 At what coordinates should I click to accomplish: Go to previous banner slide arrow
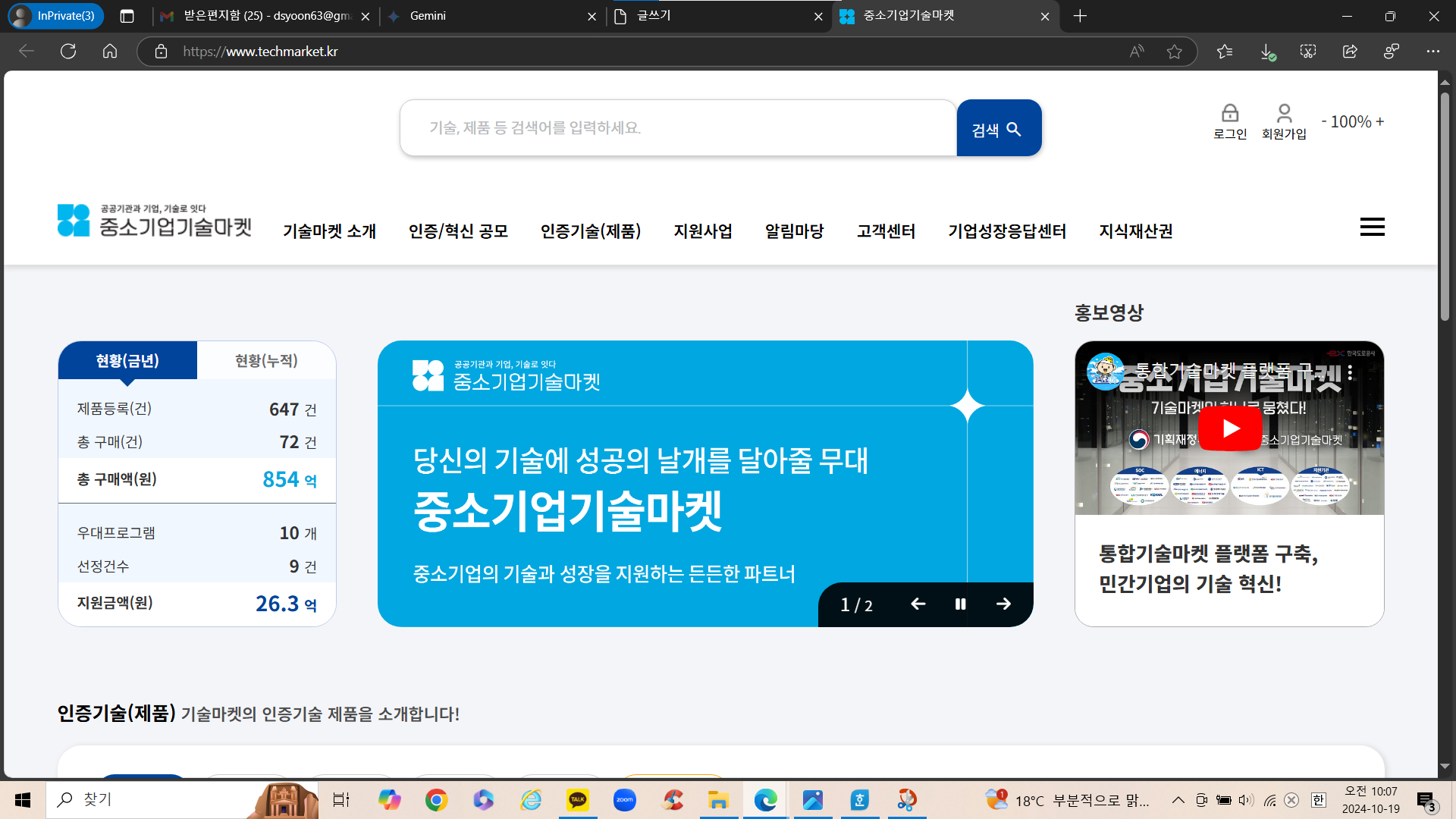click(x=918, y=604)
